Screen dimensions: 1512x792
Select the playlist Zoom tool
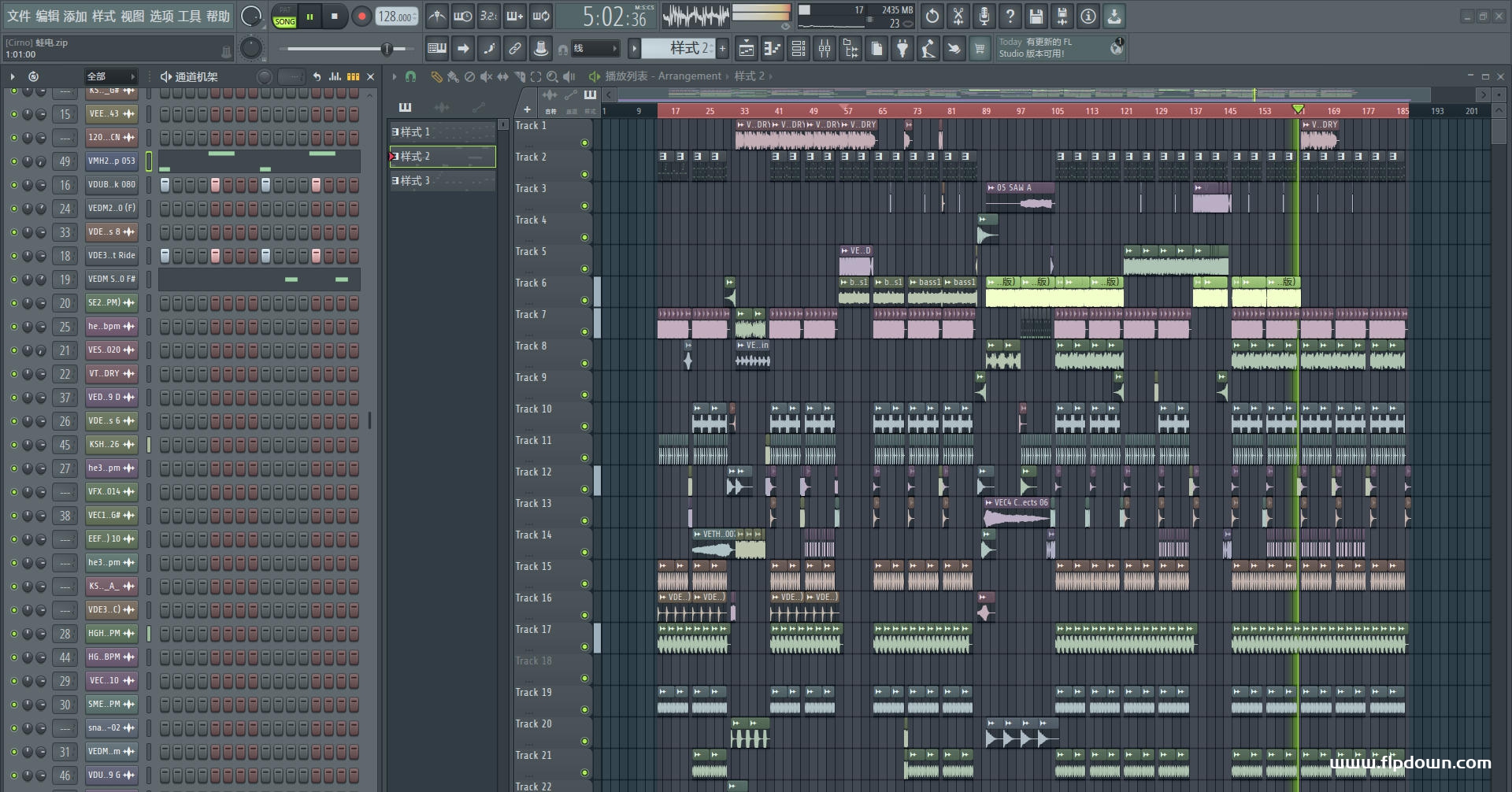point(552,76)
